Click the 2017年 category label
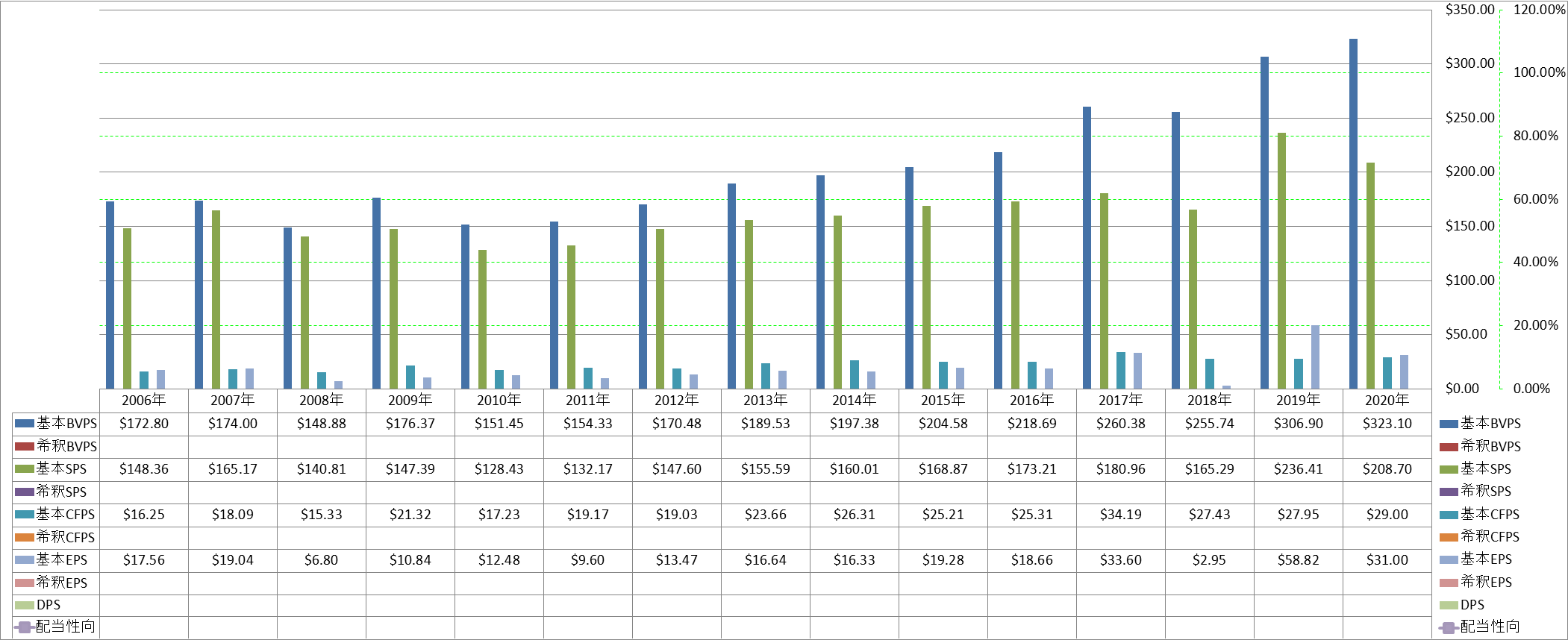This screenshot has width=1568, height=640. [1120, 400]
